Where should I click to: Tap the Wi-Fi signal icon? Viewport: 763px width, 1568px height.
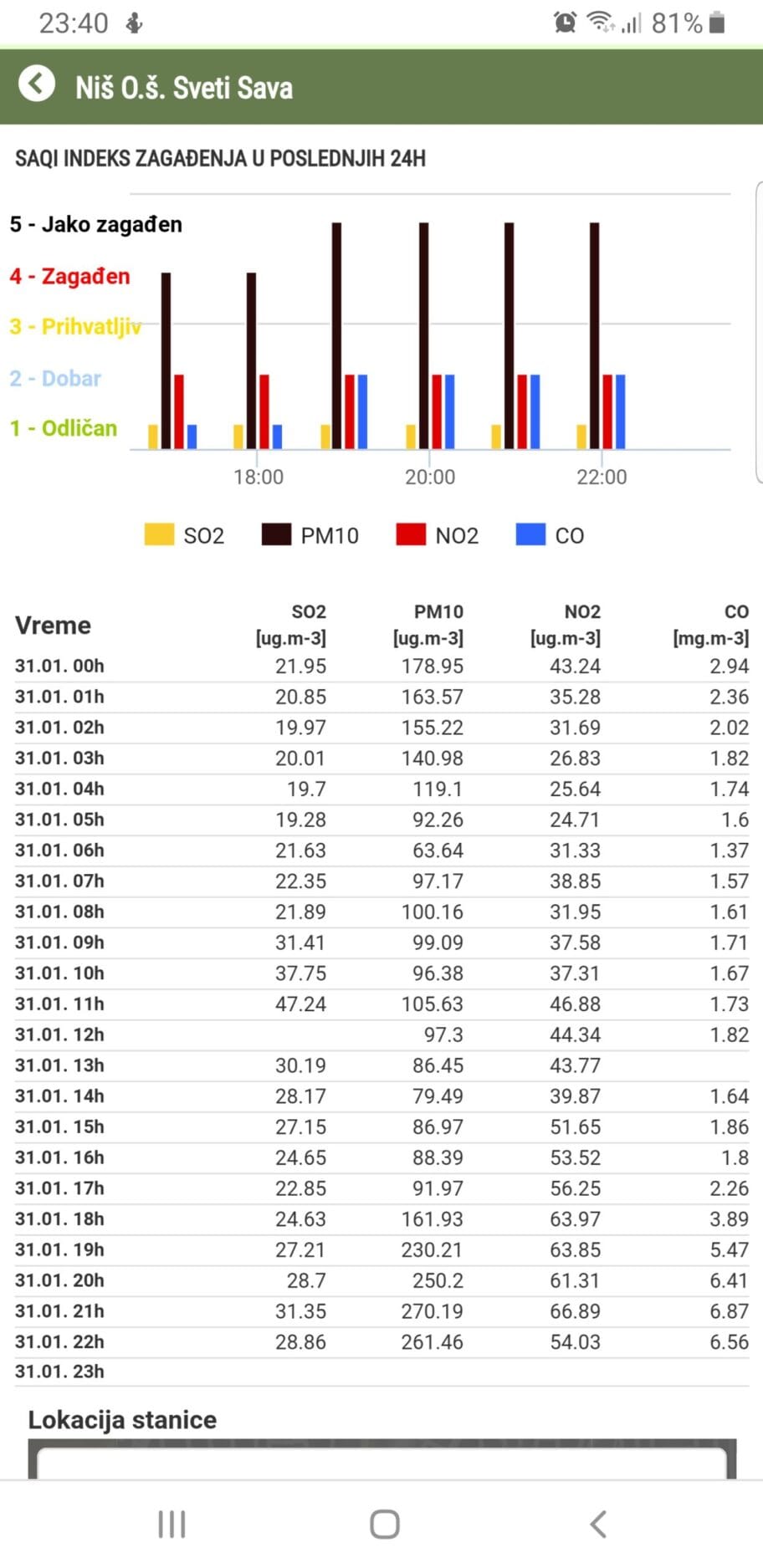[x=600, y=23]
